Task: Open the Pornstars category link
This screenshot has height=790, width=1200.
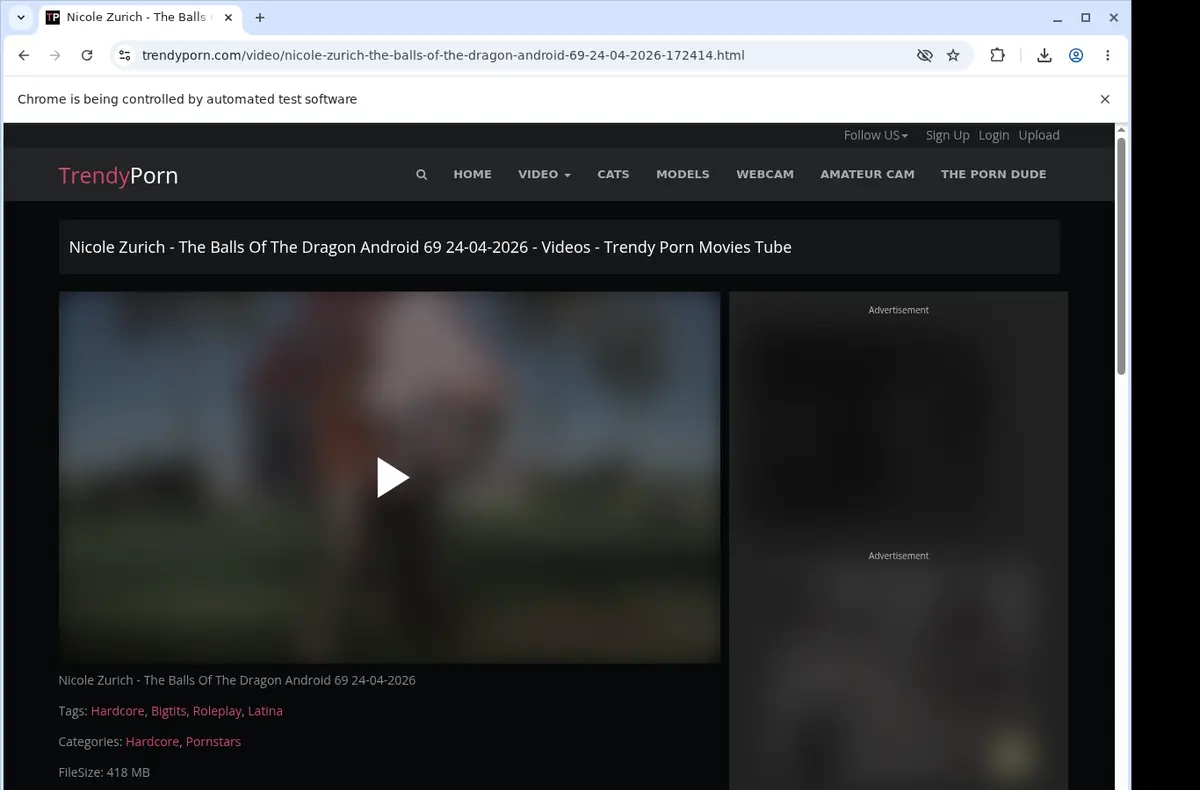Action: click(x=213, y=742)
